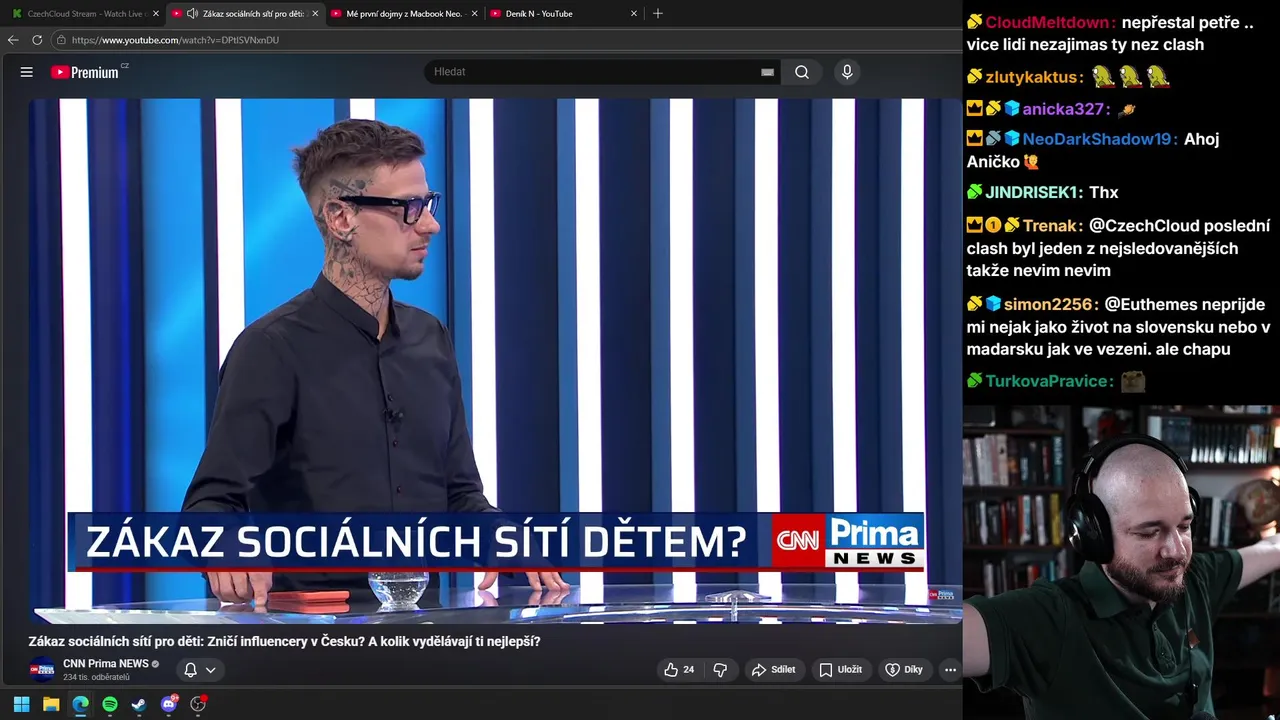Reload the page with refresh icon

tap(37, 40)
